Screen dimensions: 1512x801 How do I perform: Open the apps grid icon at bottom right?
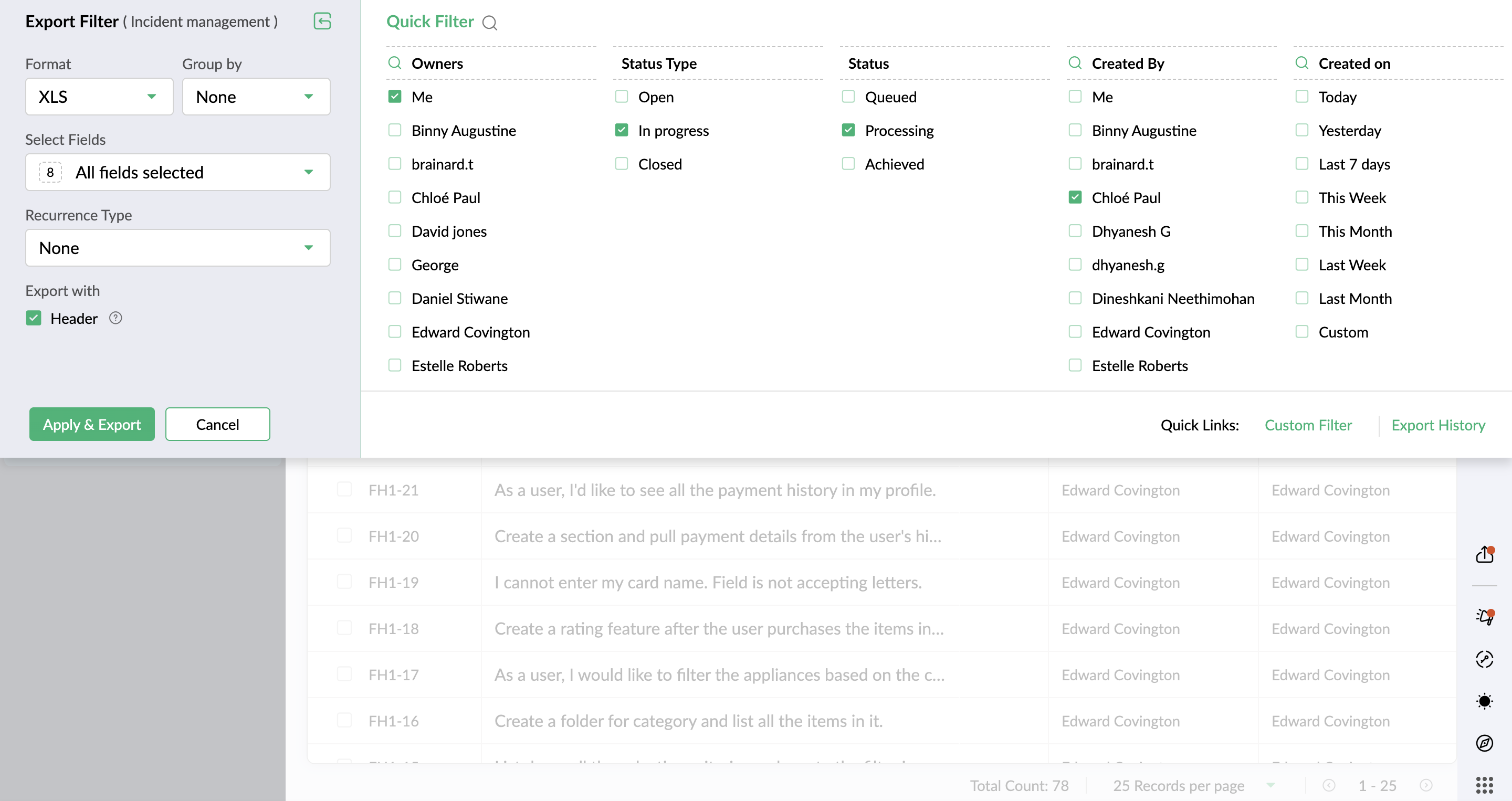pos(1484,785)
